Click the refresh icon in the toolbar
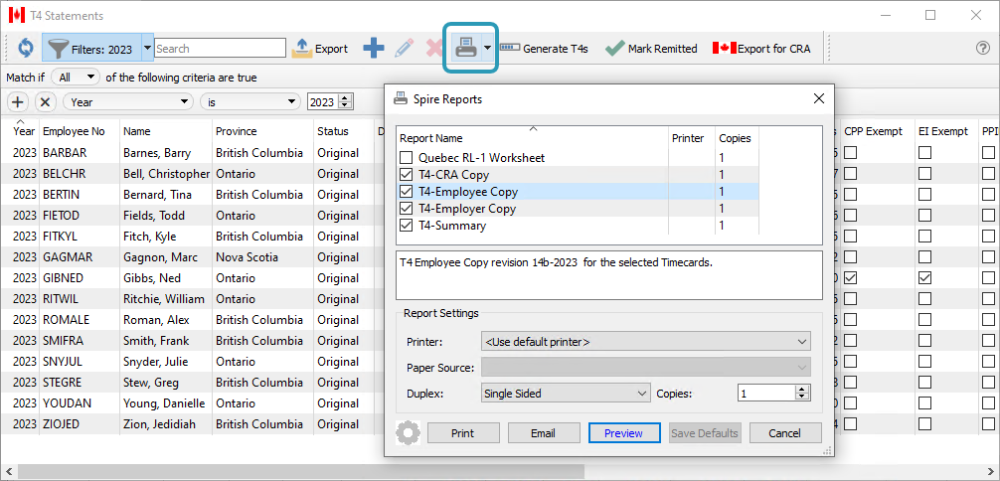 click(26, 48)
